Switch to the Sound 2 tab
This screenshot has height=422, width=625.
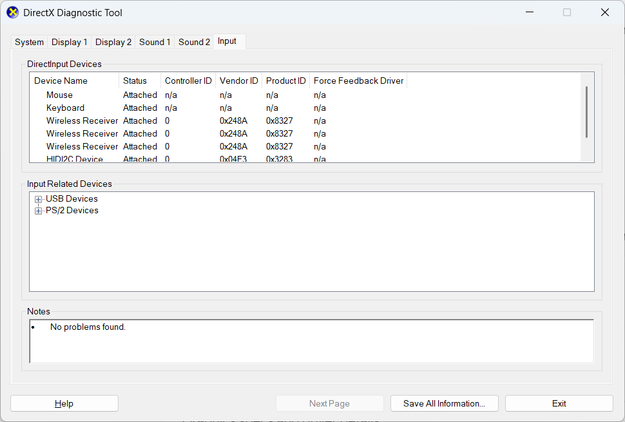194,42
